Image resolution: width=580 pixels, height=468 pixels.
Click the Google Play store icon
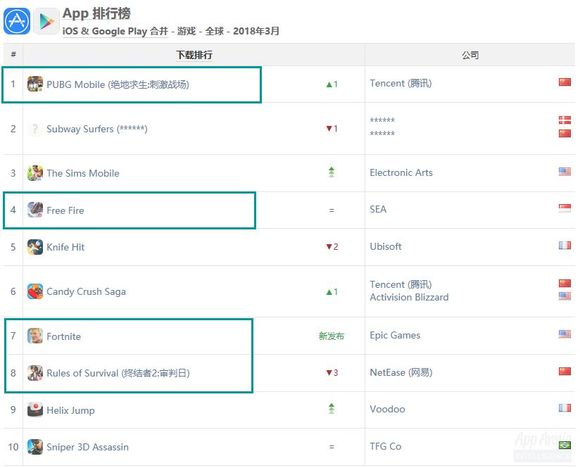[x=47, y=21]
